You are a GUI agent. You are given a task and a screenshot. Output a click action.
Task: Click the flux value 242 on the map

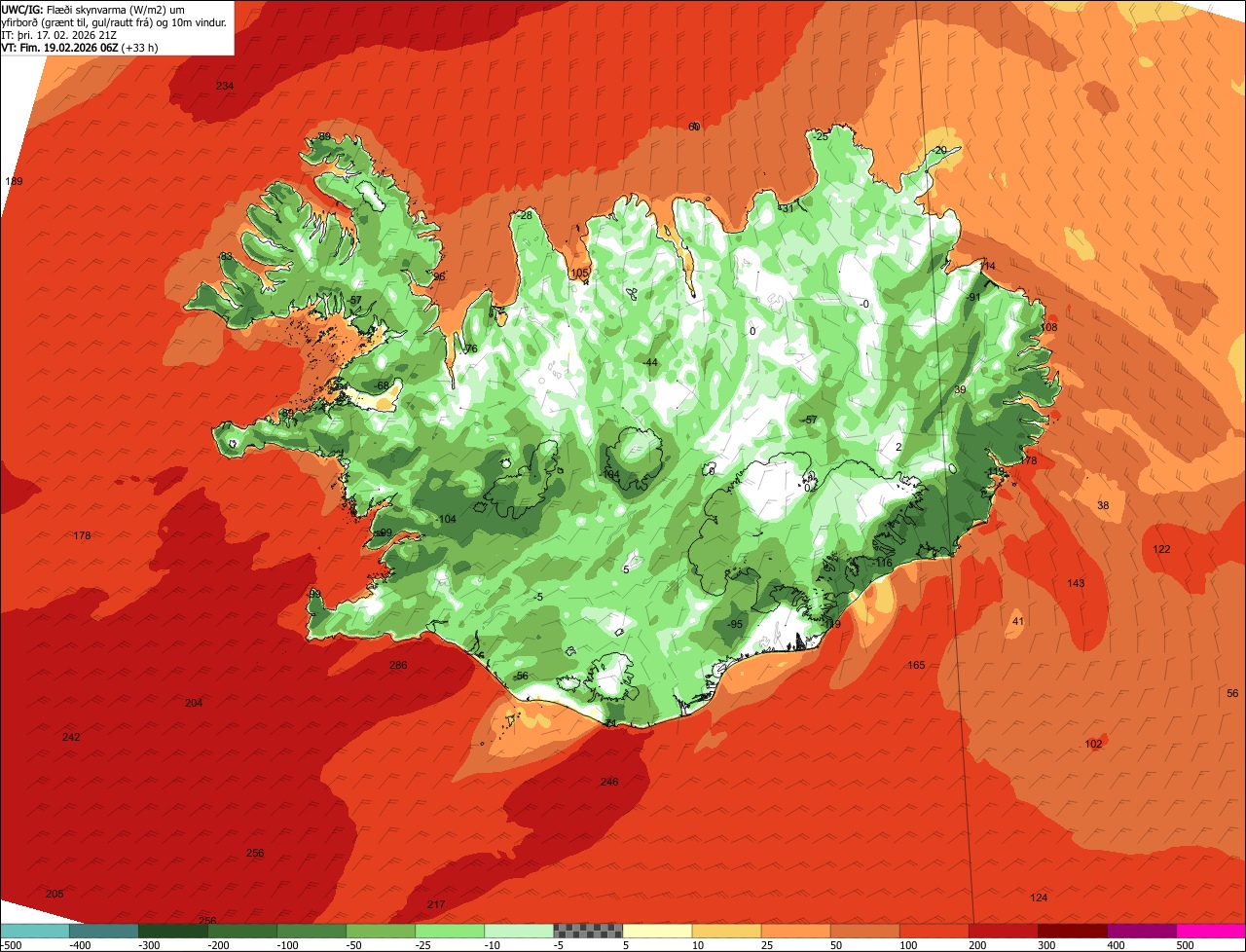click(71, 737)
